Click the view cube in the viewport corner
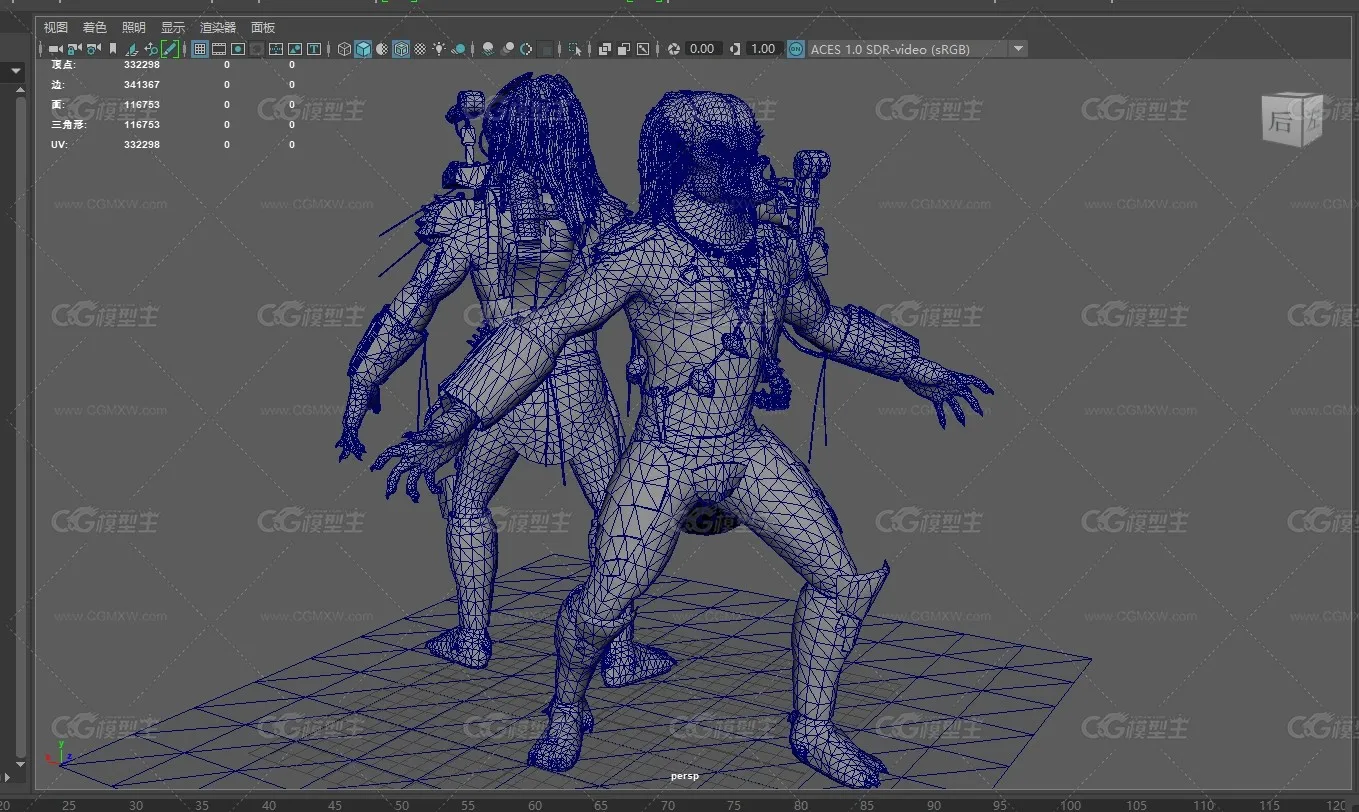The height and width of the screenshot is (812, 1359). pos(1292,120)
